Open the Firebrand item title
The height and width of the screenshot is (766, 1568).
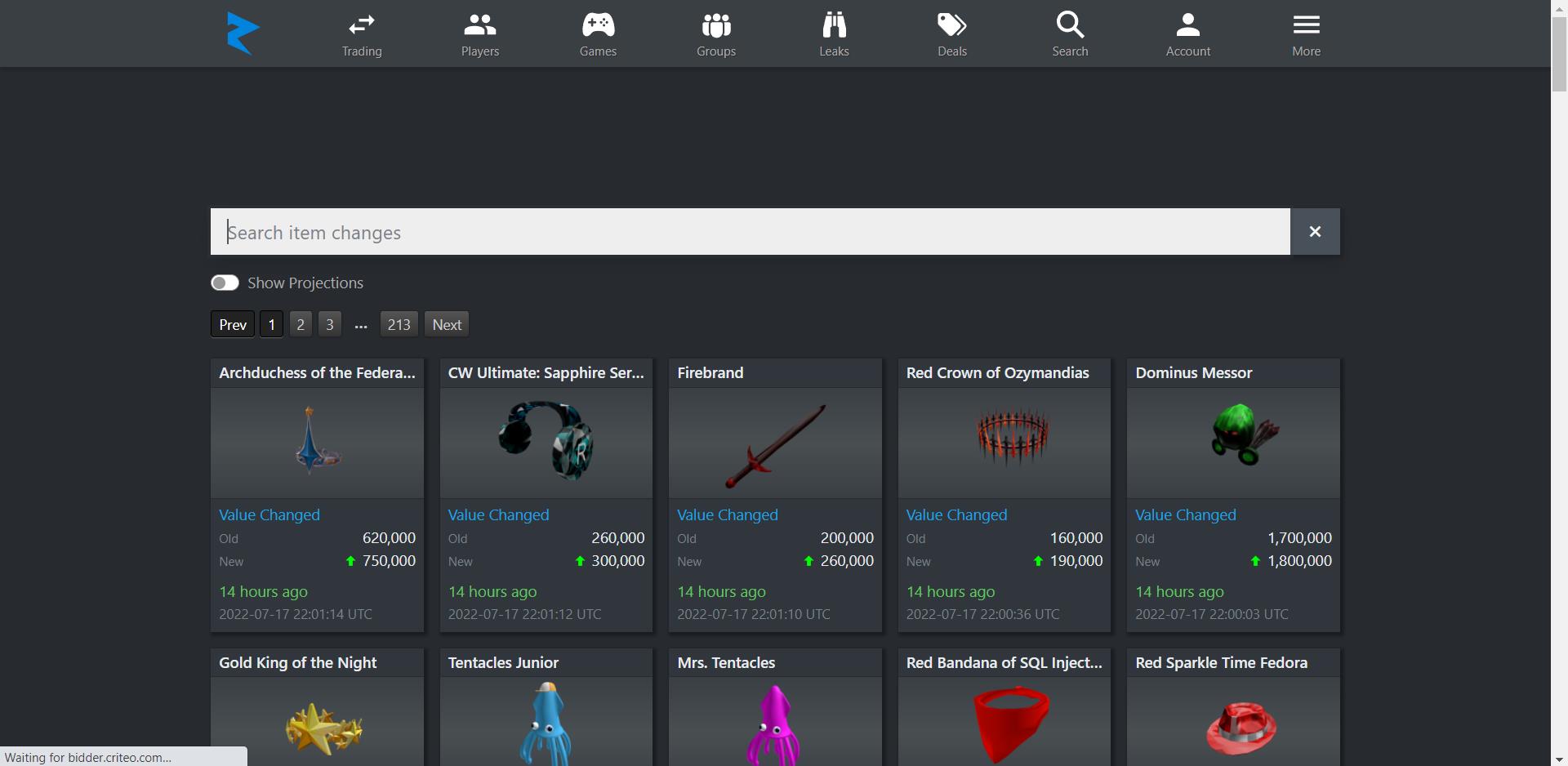(x=710, y=372)
